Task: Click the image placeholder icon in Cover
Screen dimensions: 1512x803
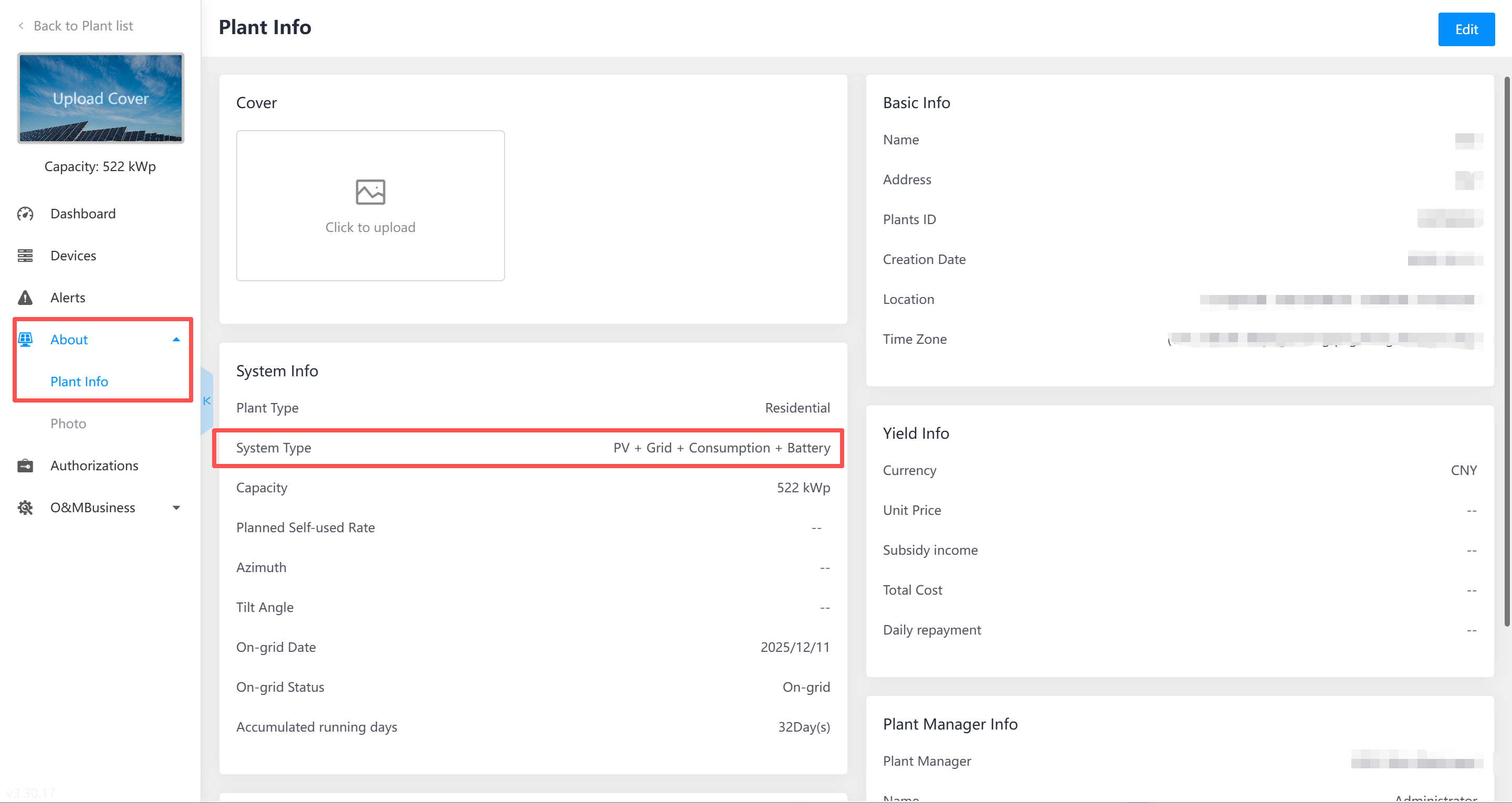Action: click(x=370, y=192)
